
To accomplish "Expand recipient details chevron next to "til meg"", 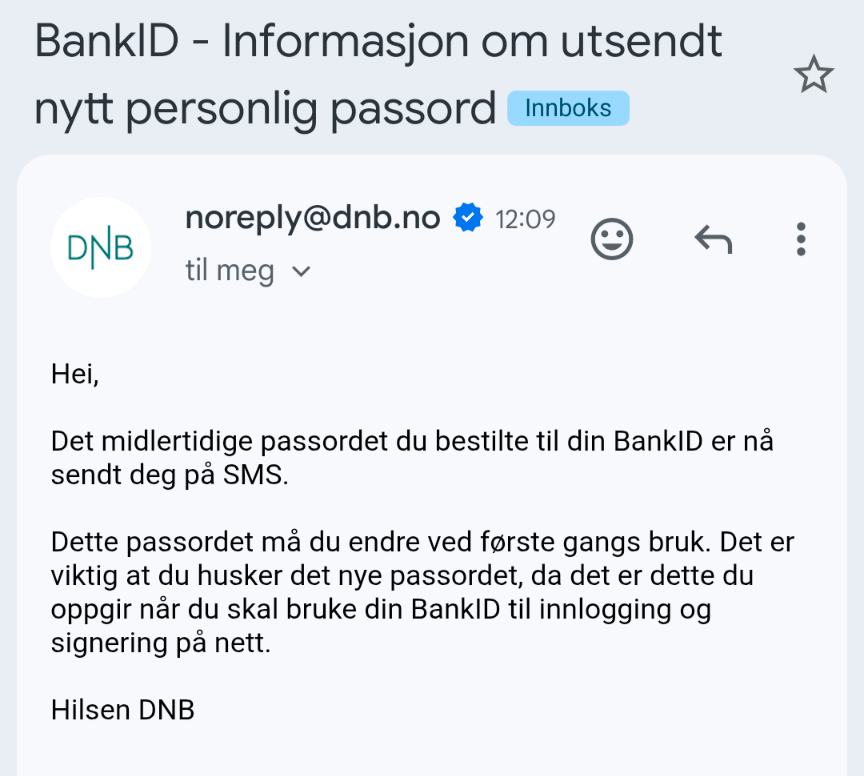I will 300,272.
